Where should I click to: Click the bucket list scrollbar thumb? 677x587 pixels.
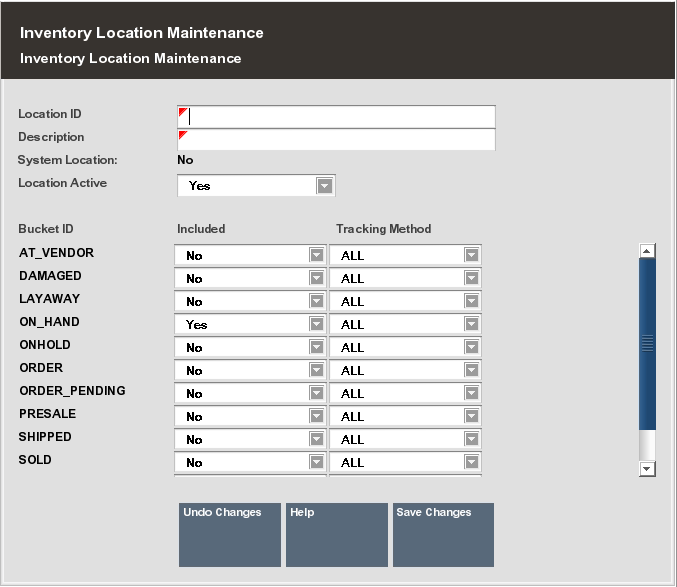pyautogui.click(x=647, y=344)
